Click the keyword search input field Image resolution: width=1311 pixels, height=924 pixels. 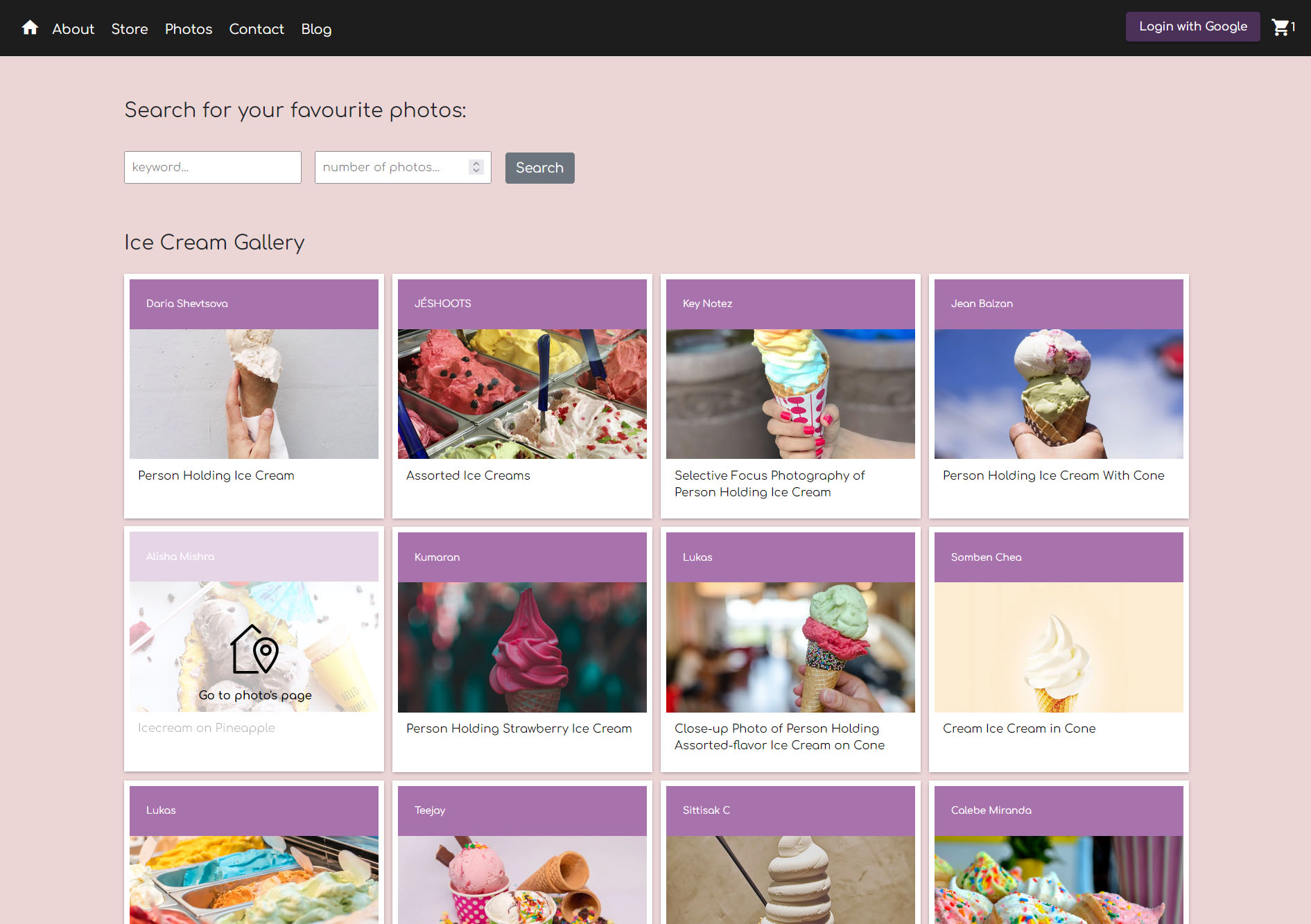(x=212, y=167)
